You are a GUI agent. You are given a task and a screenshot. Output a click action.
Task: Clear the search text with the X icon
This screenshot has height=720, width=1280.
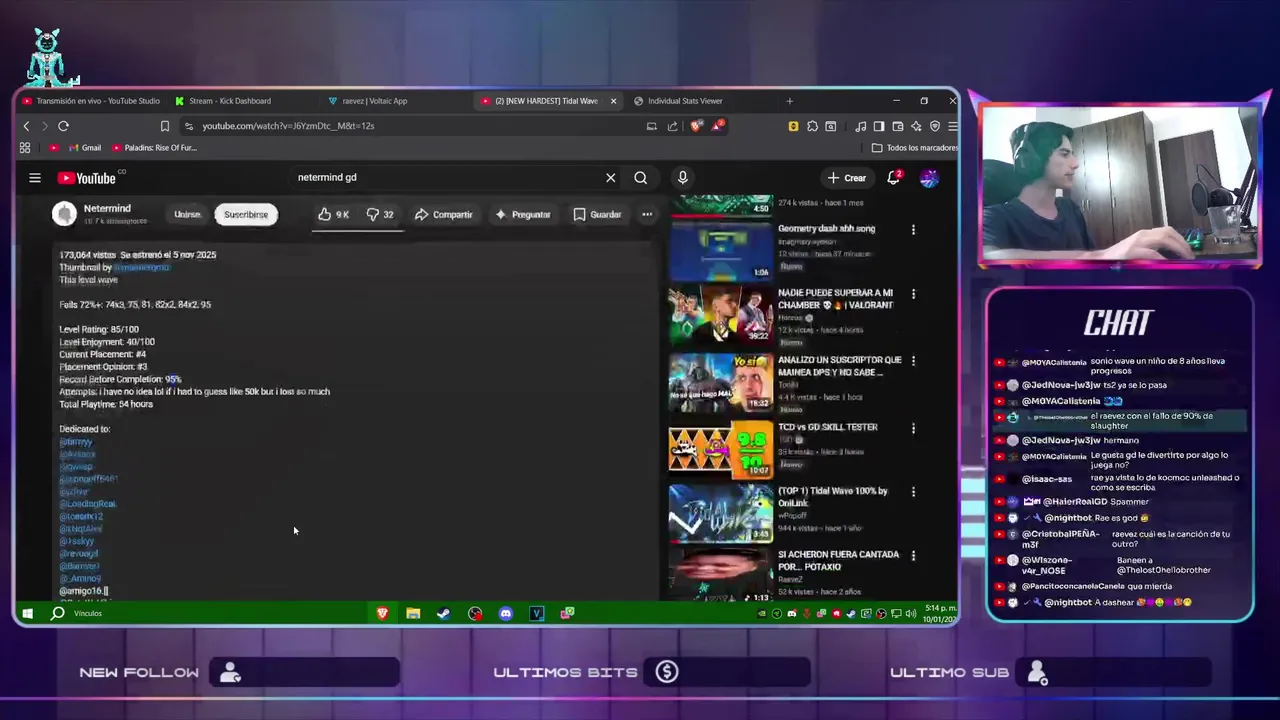pos(610,178)
